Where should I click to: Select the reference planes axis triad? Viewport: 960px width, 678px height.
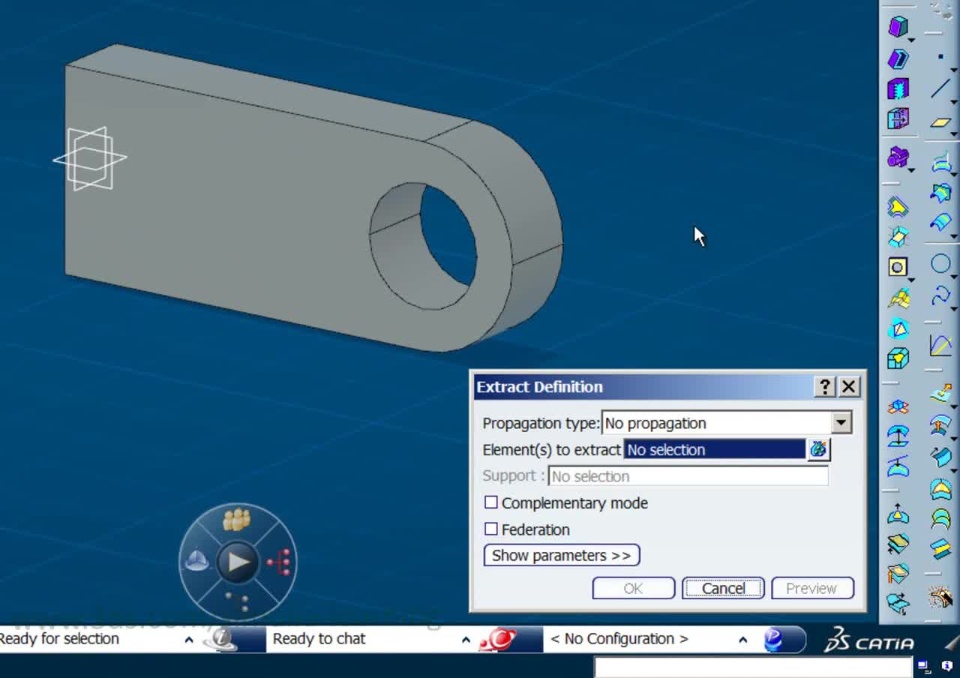[x=90, y=159]
